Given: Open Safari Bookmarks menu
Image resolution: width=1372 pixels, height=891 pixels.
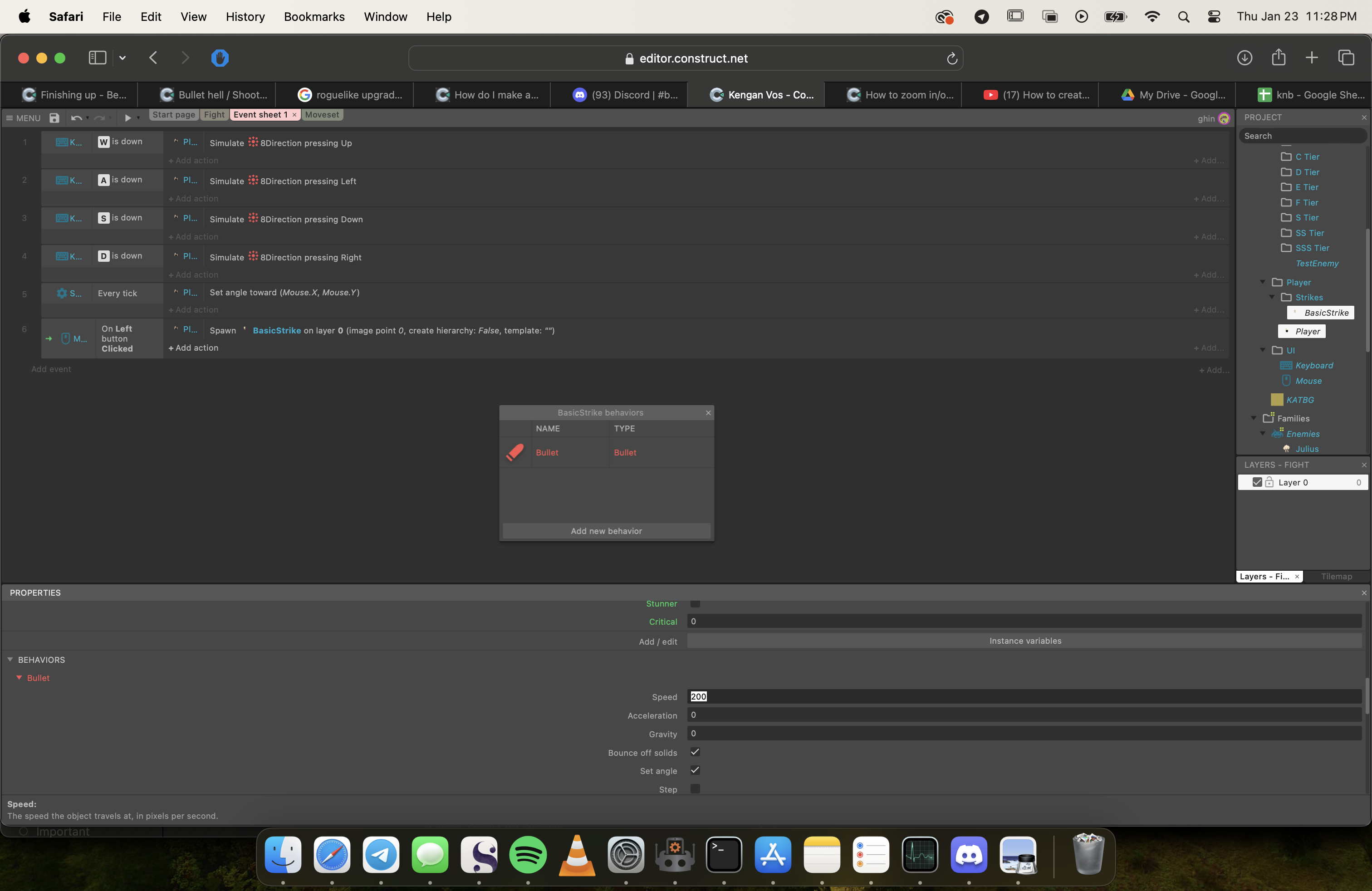Looking at the screenshot, I should (314, 17).
